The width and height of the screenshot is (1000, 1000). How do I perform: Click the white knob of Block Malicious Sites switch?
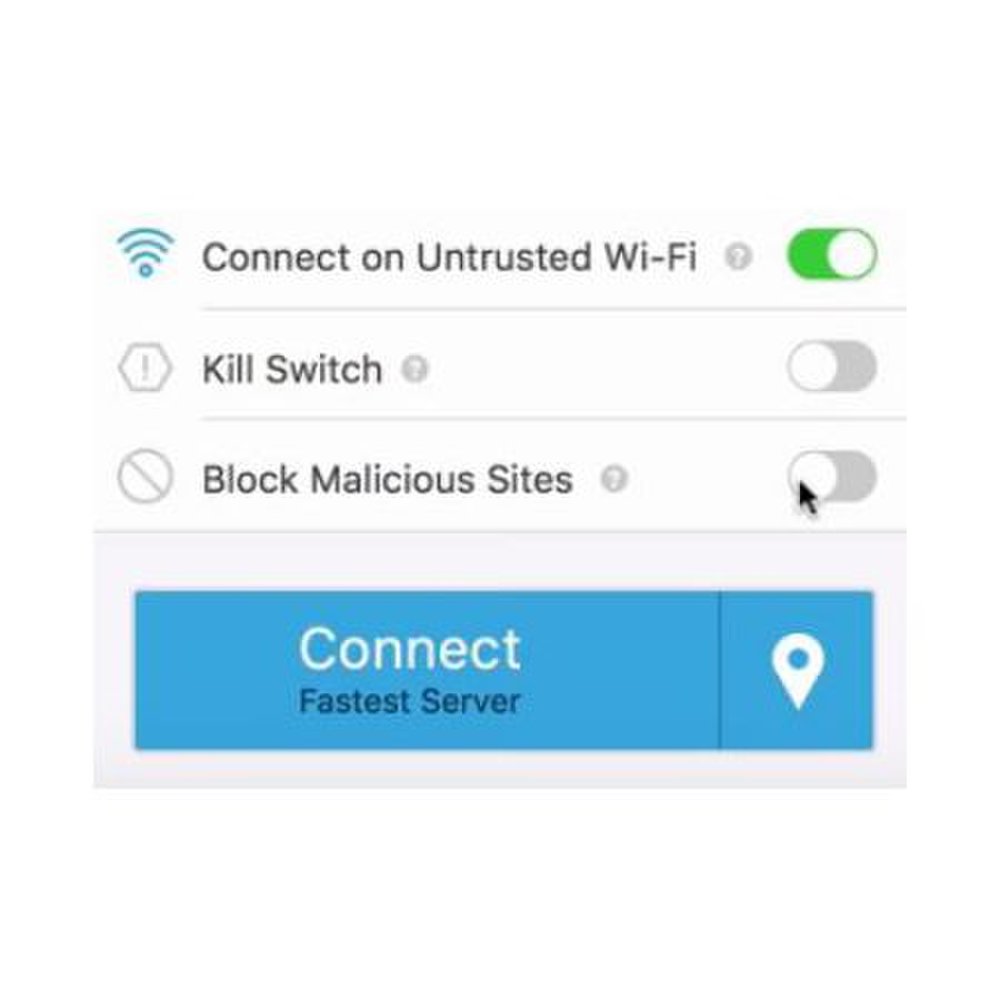pos(812,476)
